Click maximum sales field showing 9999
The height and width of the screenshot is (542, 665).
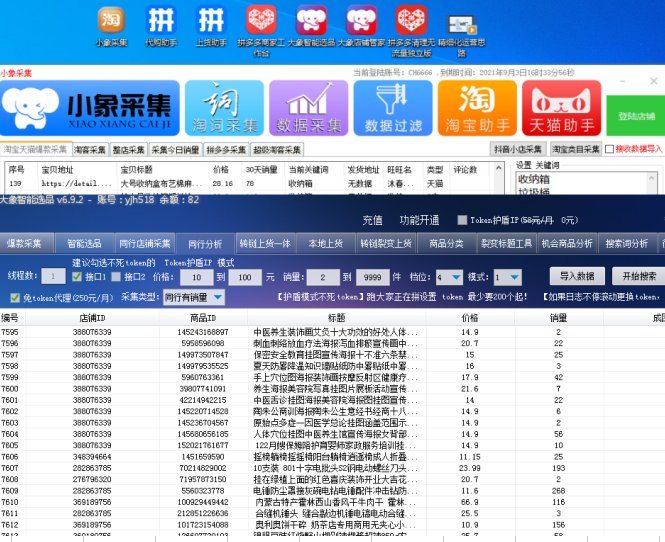point(372,277)
